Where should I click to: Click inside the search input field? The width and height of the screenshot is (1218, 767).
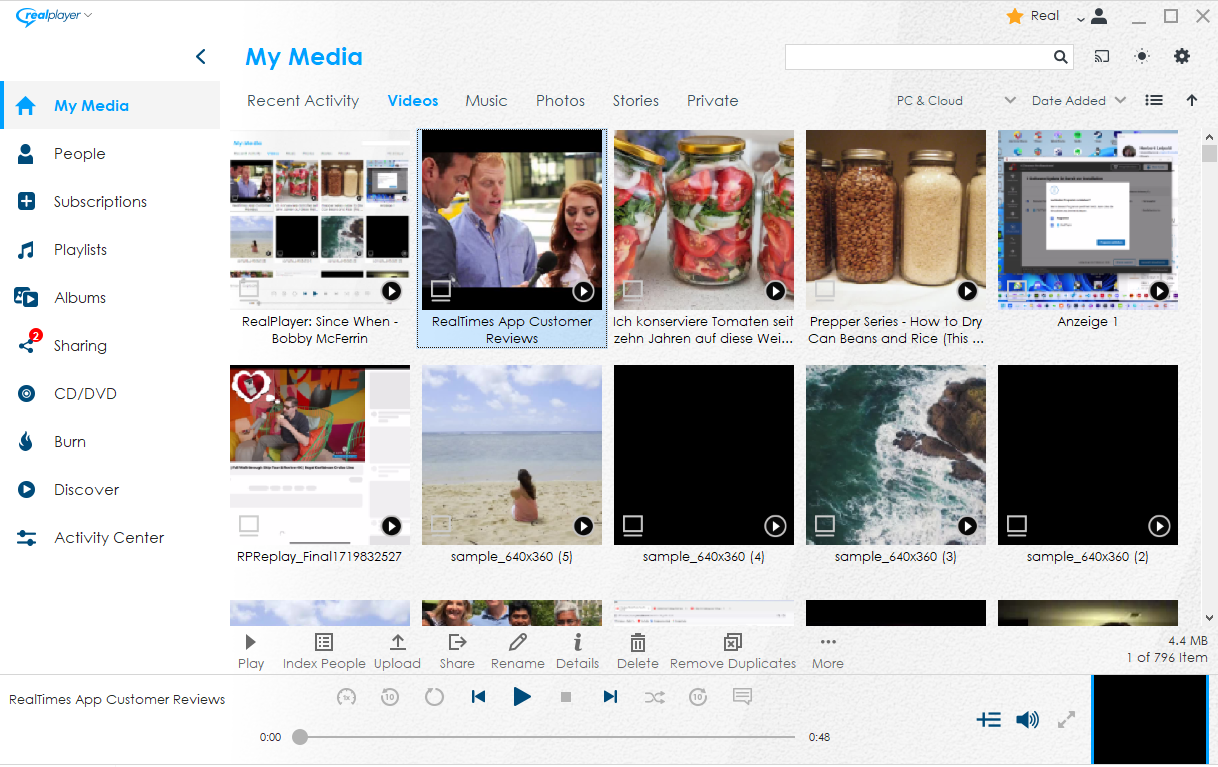918,58
